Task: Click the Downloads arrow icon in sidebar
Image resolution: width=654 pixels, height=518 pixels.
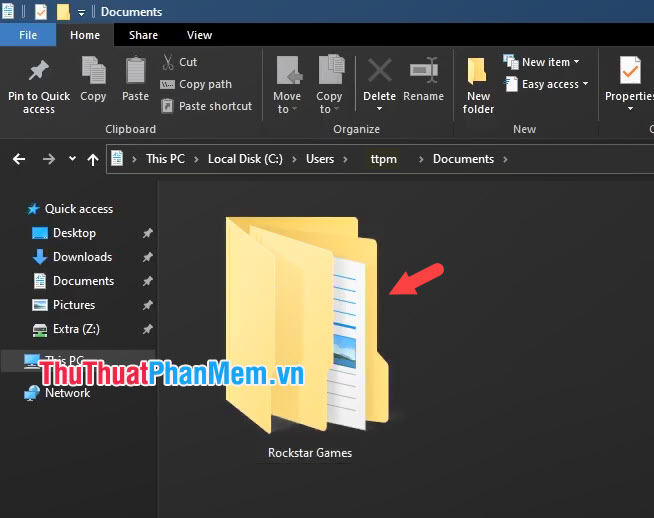Action: 40,257
